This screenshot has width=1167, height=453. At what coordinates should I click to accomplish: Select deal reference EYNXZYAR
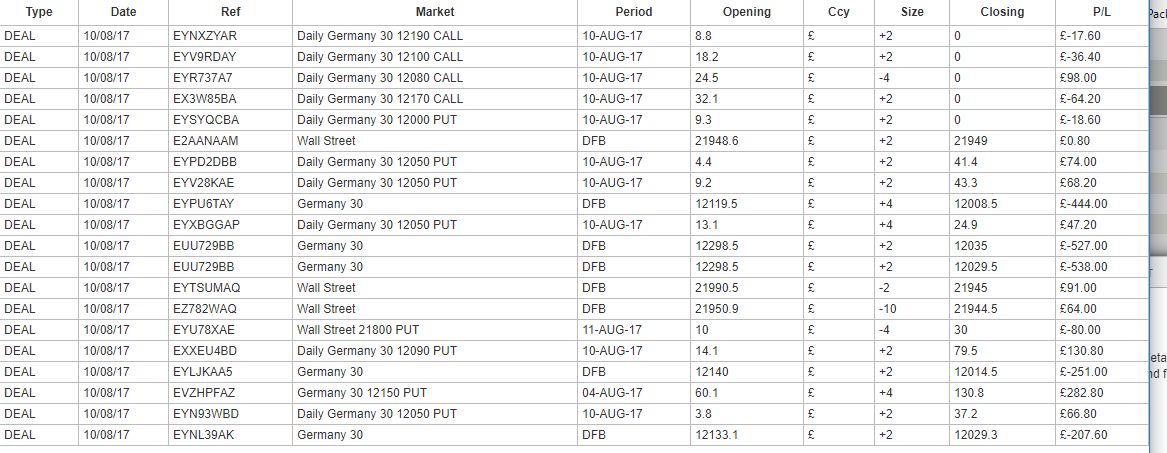pos(204,35)
